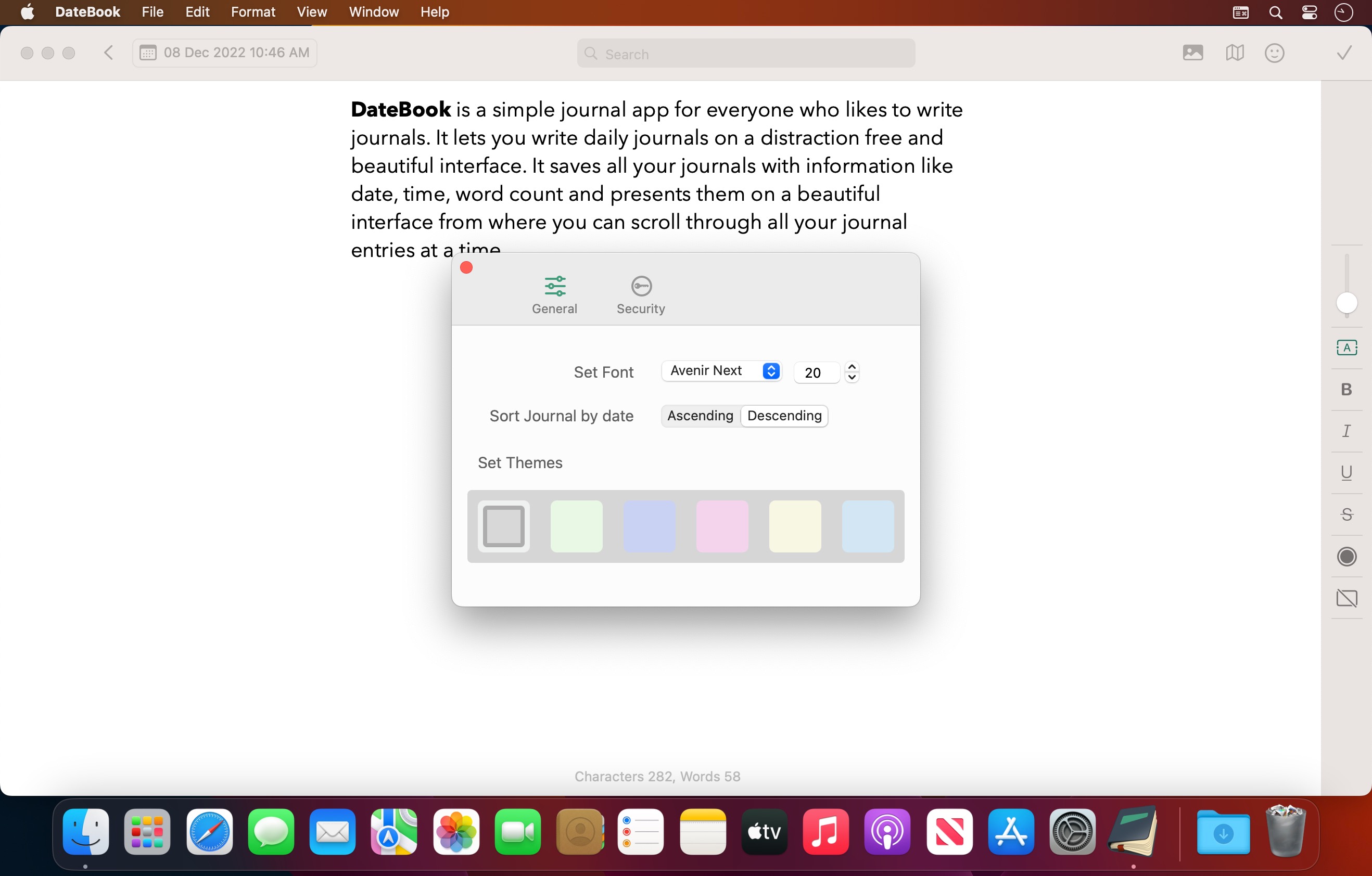The height and width of the screenshot is (876, 1372).
Task: Click the crossed-out rectangle icon in sidebar
Action: [1346, 598]
